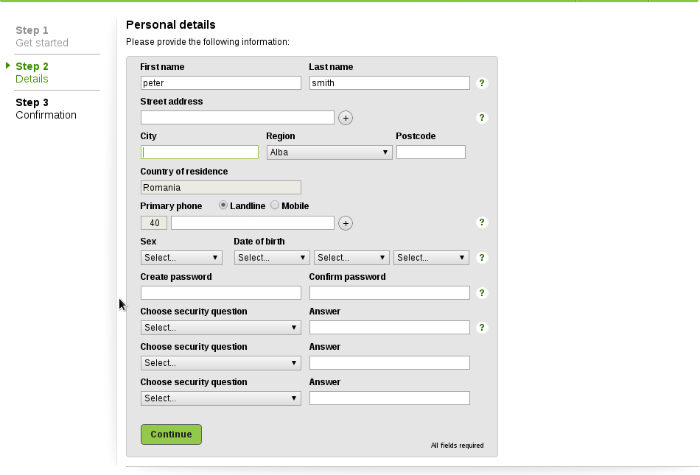700x475 pixels.
Task: Click the Postcode text field
Action: coord(430,153)
